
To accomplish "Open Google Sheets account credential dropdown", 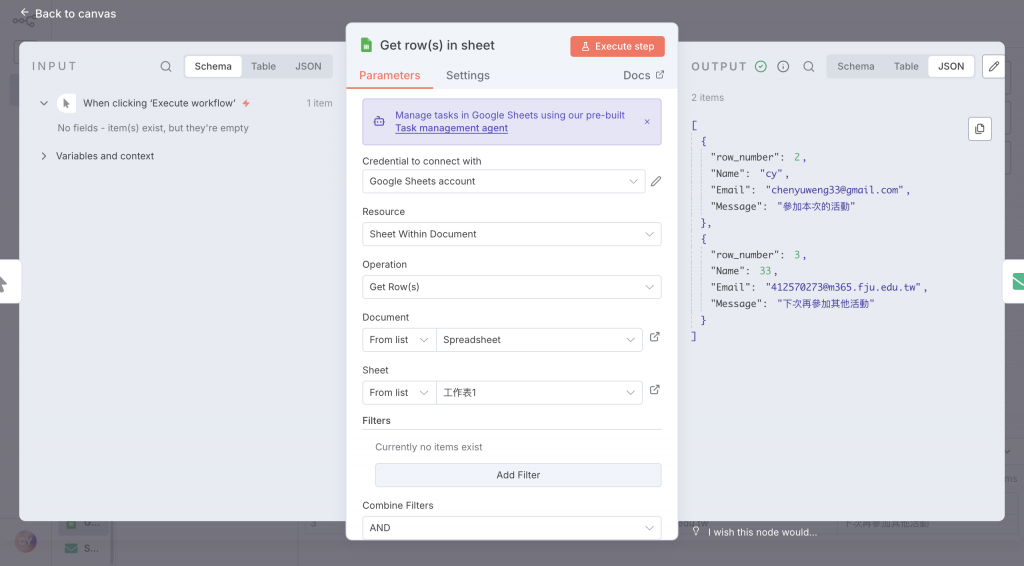I will click(x=504, y=181).
